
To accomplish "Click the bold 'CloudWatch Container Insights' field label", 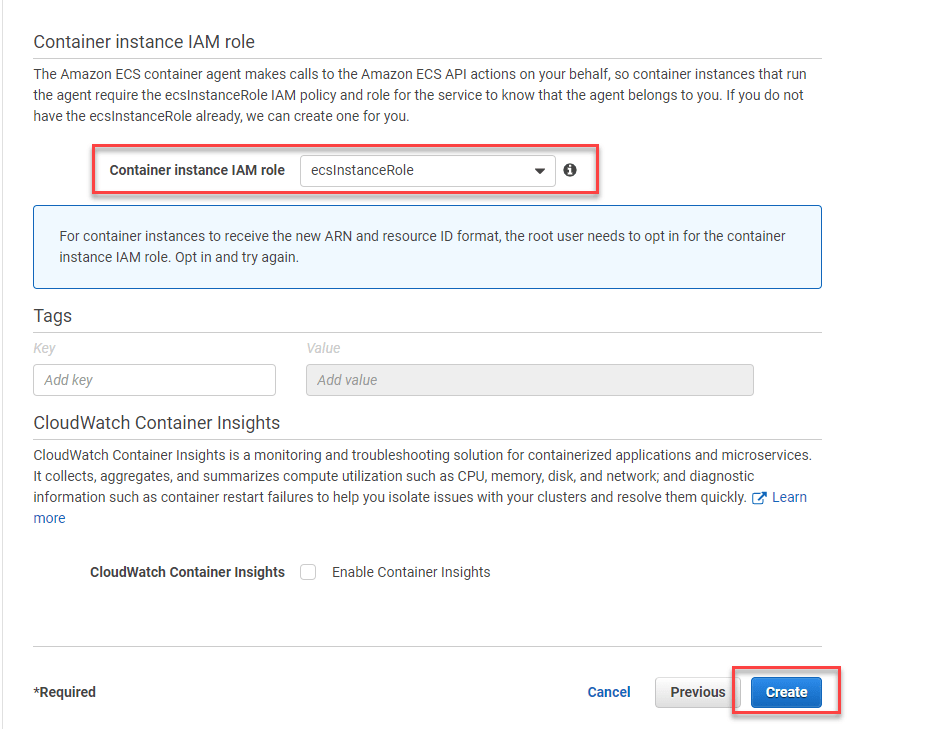I will [x=187, y=572].
